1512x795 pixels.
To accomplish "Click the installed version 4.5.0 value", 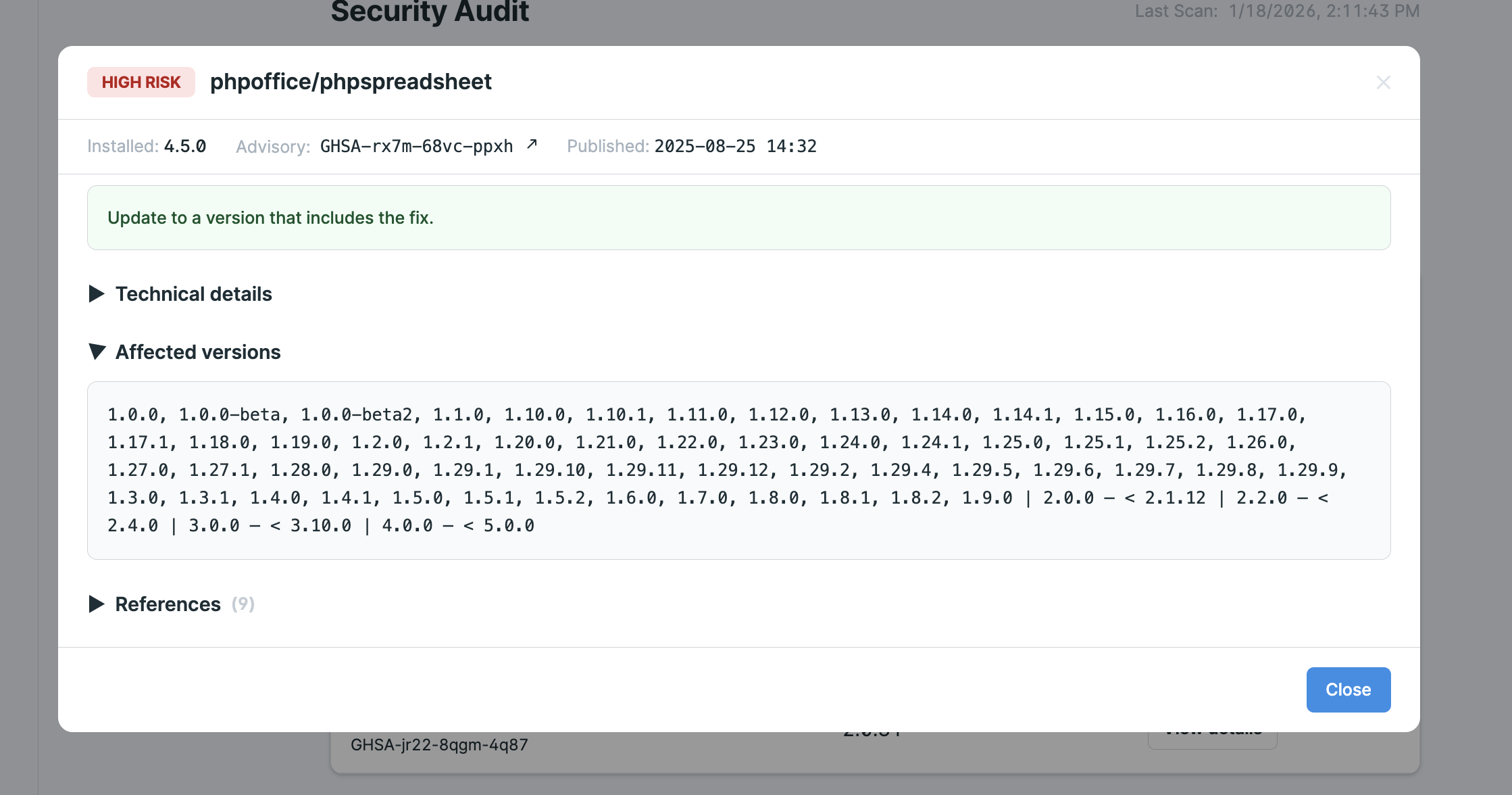I will pos(185,146).
